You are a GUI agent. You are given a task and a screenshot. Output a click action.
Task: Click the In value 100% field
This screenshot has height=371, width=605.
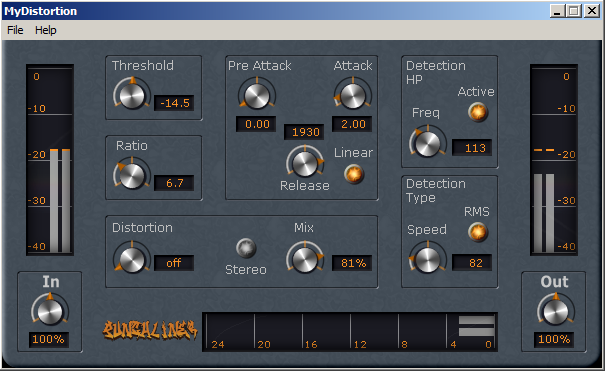pyautogui.click(x=49, y=339)
